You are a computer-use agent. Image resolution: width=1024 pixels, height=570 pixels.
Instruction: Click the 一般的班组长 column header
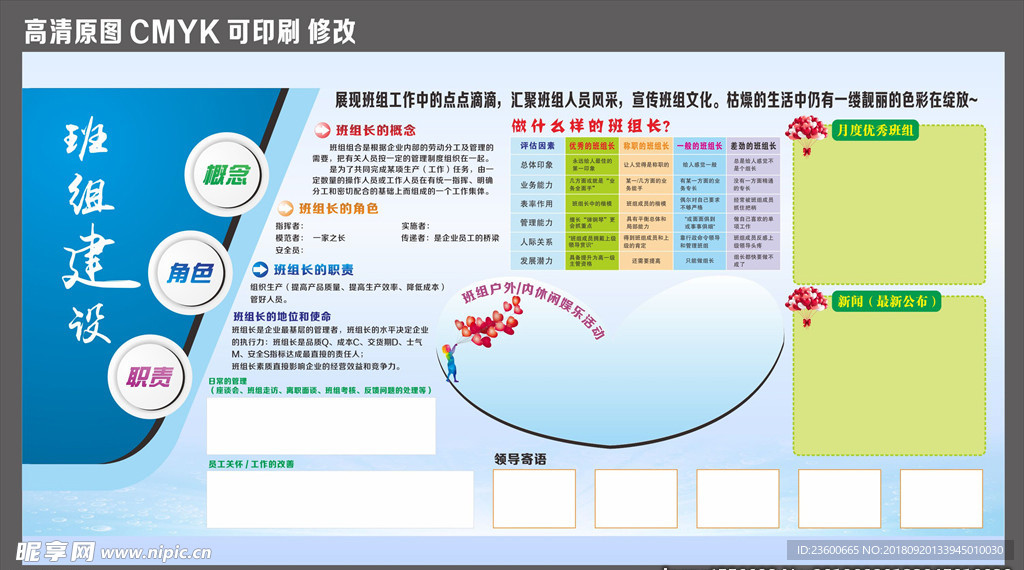point(699,146)
